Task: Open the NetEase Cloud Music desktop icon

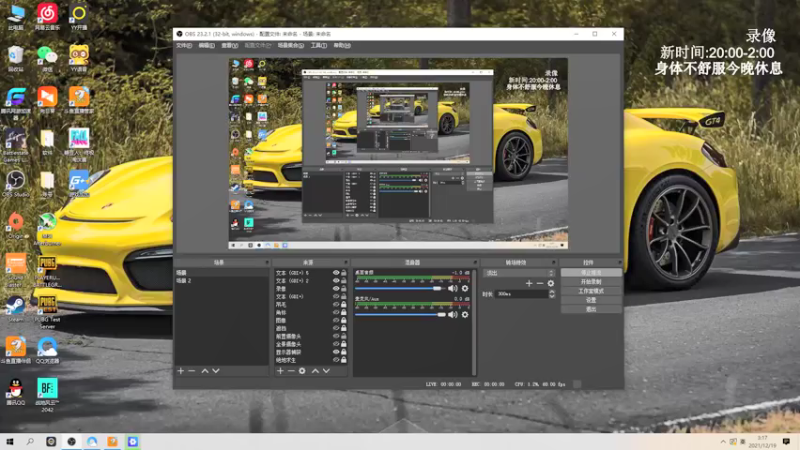Action: click(x=47, y=16)
